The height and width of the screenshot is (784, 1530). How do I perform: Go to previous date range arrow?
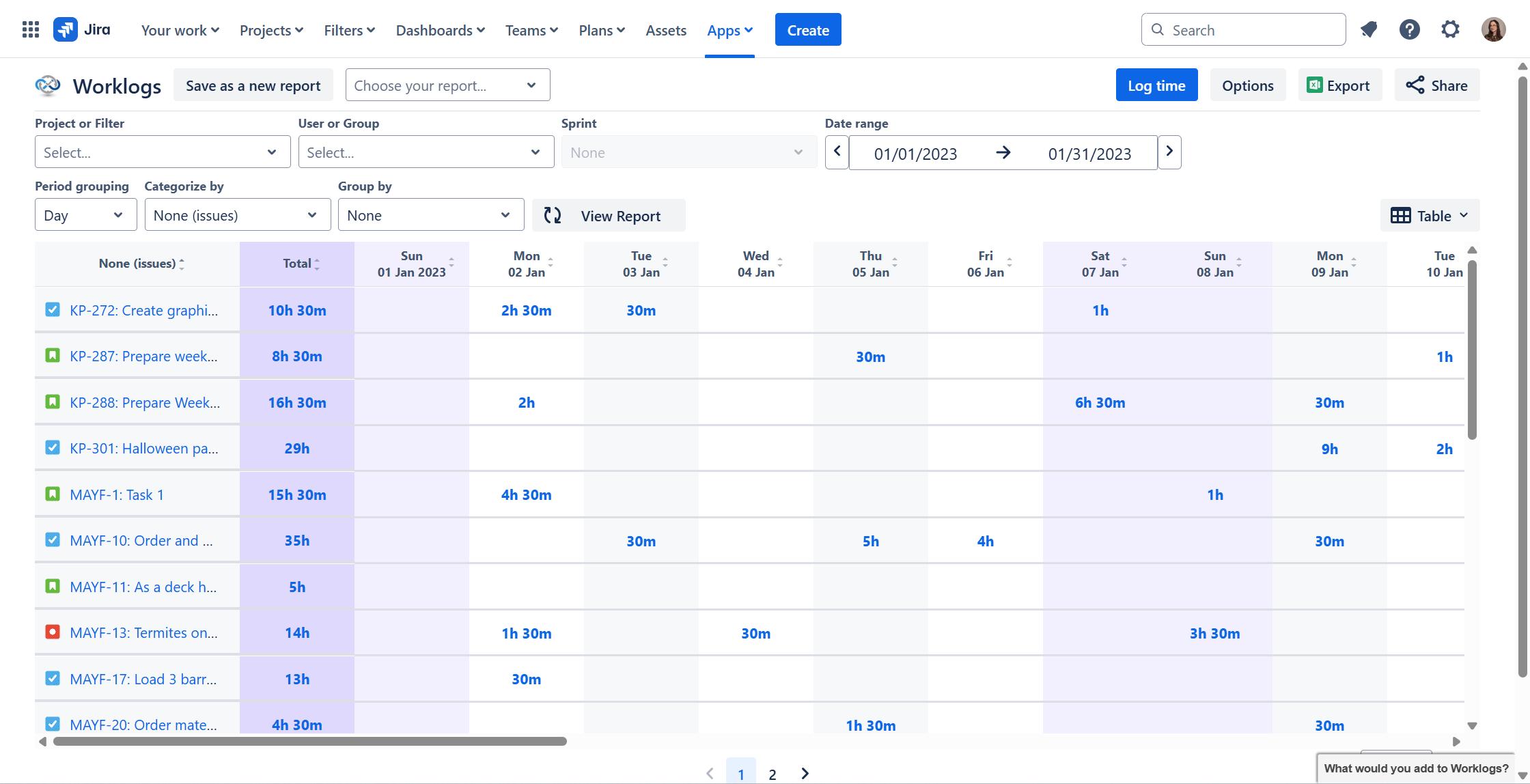click(x=837, y=152)
